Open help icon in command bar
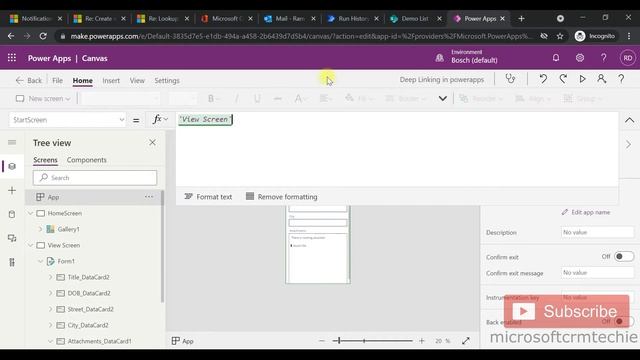Image resolution: width=640 pixels, height=360 pixels. [x=621, y=79]
